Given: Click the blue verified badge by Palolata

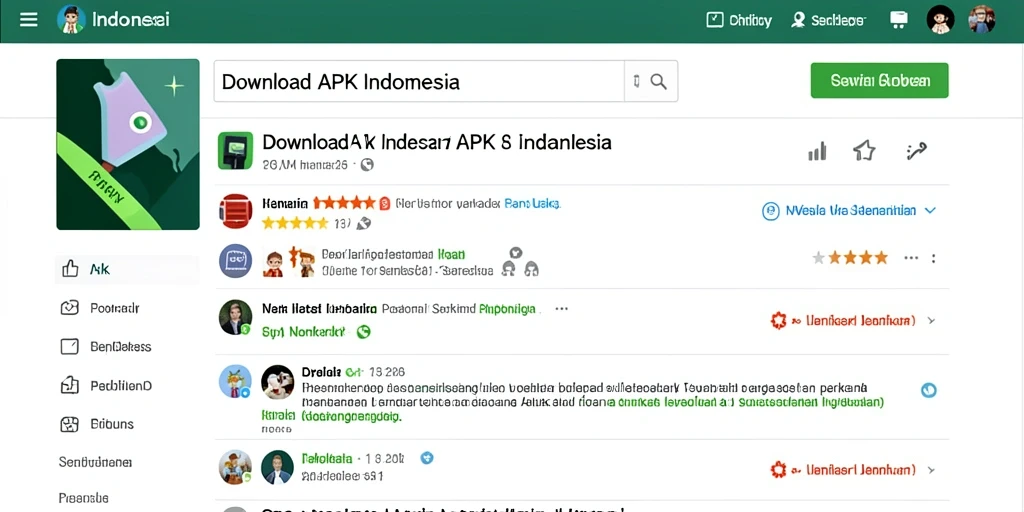Looking at the screenshot, I should click(426, 458).
